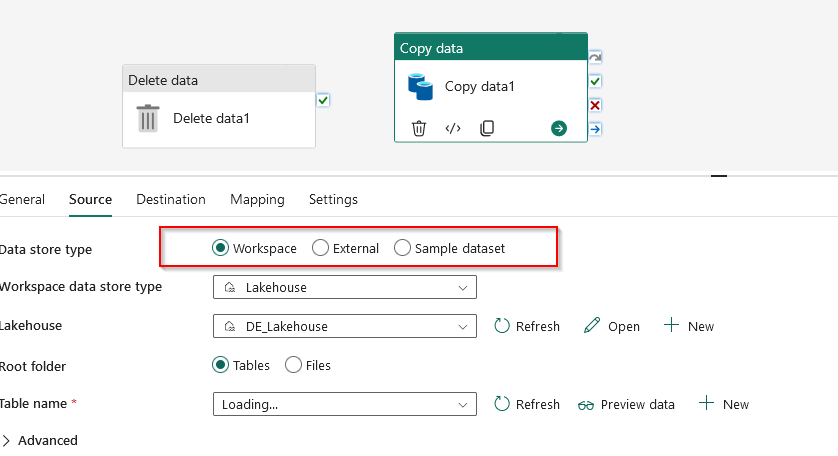Refresh the Table name list

click(x=527, y=404)
